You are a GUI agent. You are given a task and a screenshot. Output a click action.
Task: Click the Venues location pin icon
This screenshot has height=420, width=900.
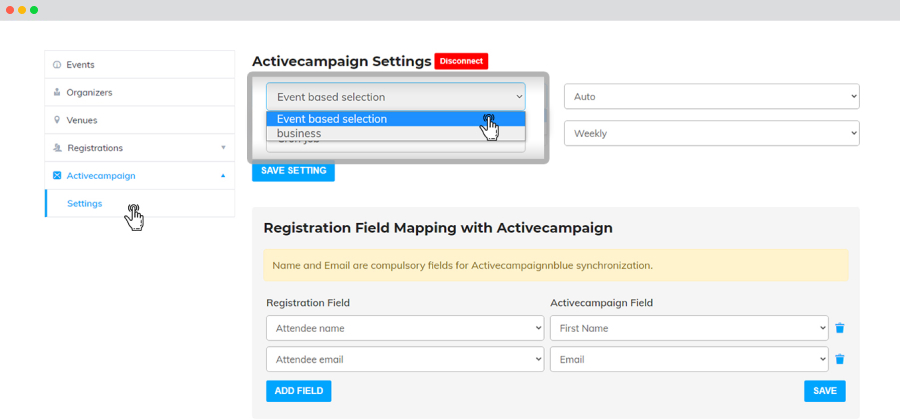pyautogui.click(x=56, y=120)
